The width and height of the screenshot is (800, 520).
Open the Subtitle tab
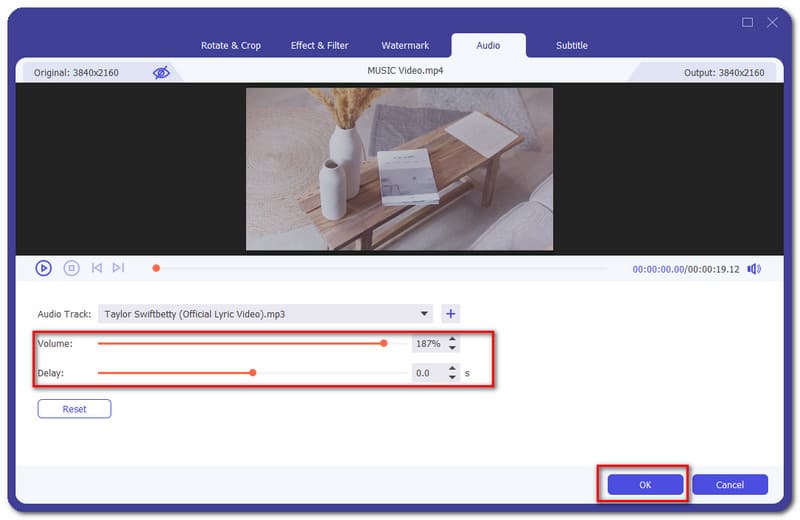coord(572,45)
